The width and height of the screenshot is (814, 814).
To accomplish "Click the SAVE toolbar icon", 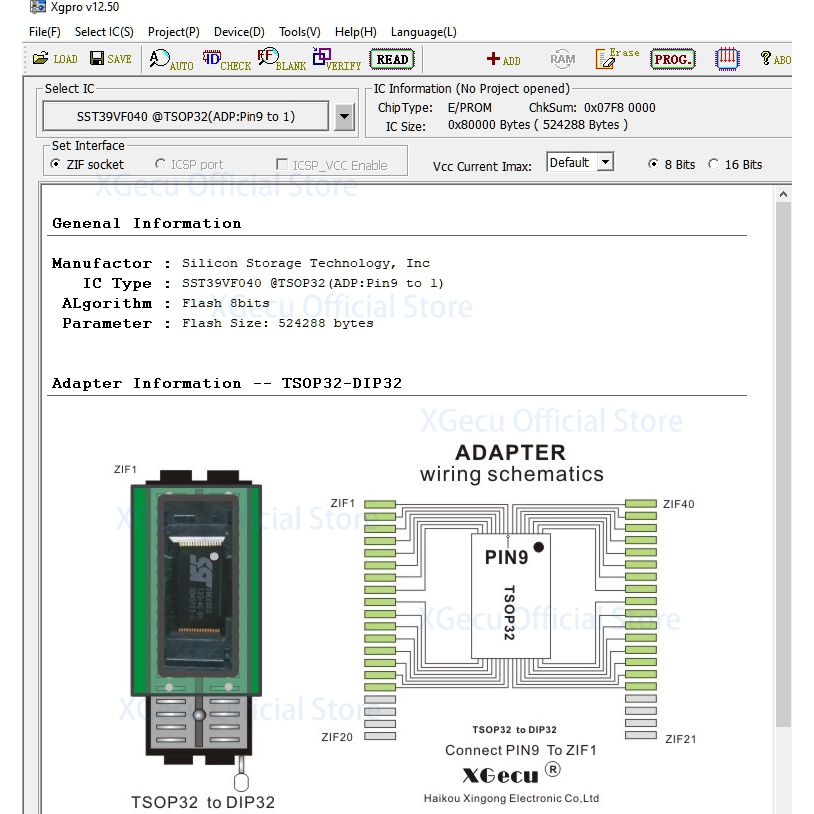I will [110, 59].
